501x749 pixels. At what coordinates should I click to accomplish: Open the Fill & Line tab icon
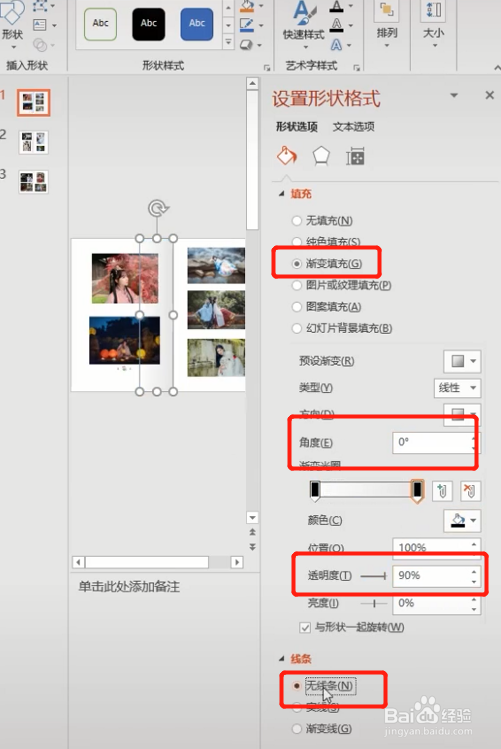point(287,156)
